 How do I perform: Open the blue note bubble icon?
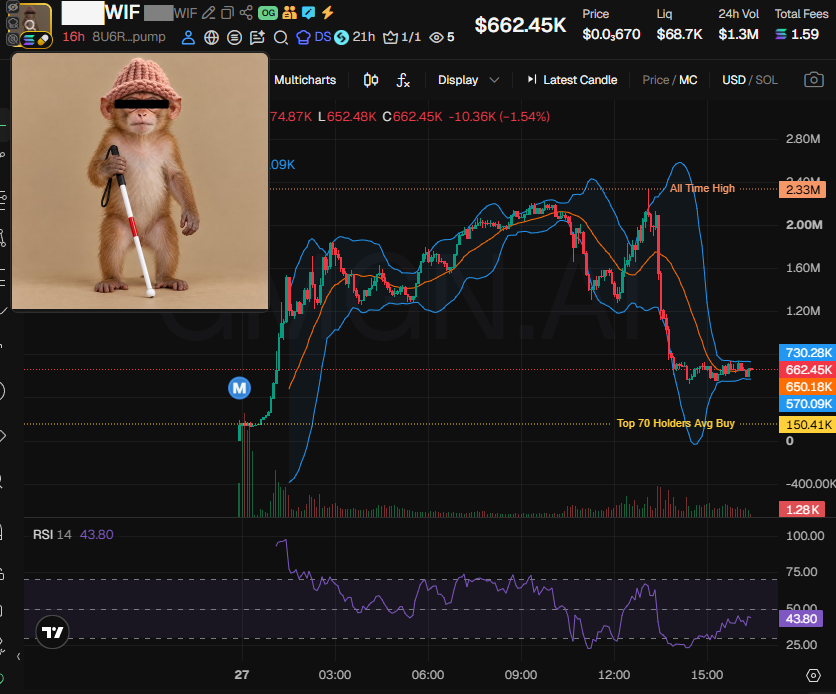(308, 13)
